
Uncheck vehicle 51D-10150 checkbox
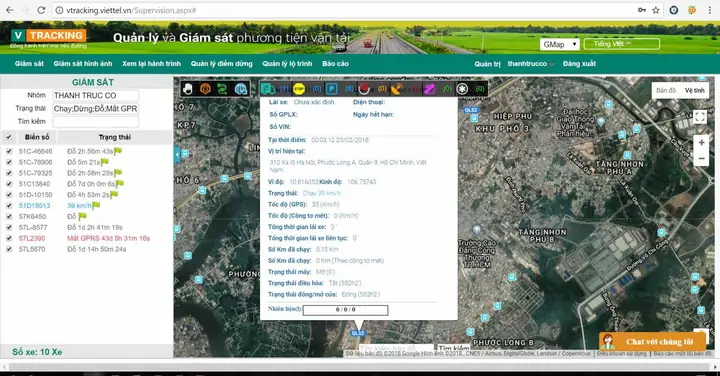click(x=9, y=195)
